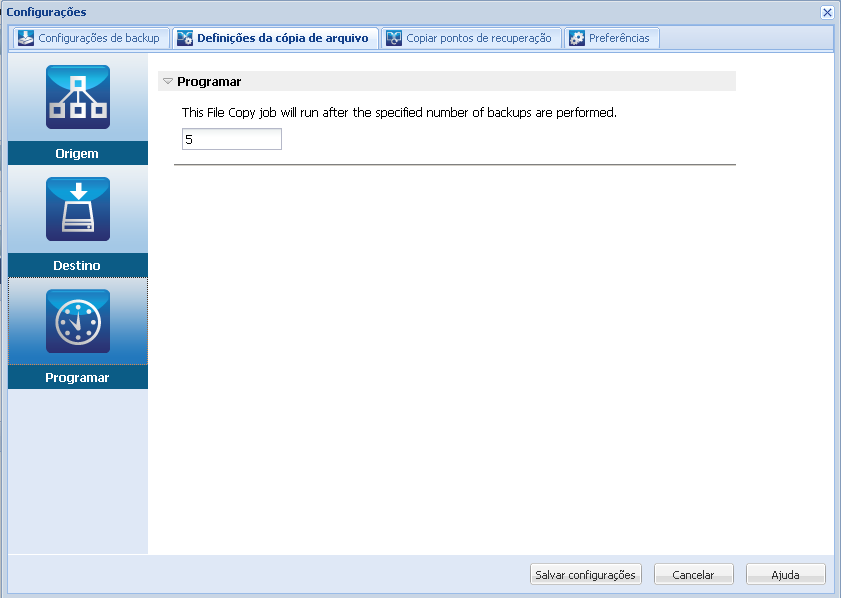
Task: Click the File Copy job description text
Action: point(399,113)
